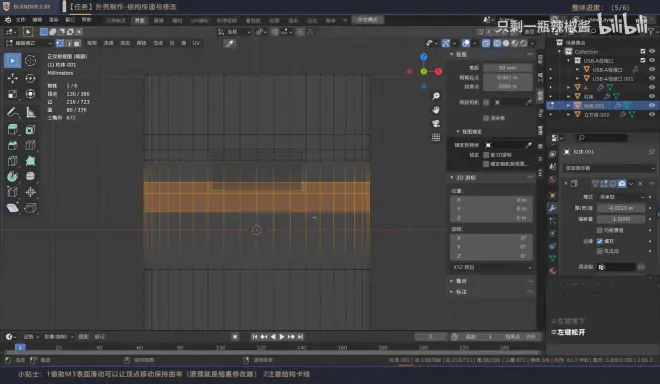
Task: Switch to edge select mode
Action: [x=69, y=43]
